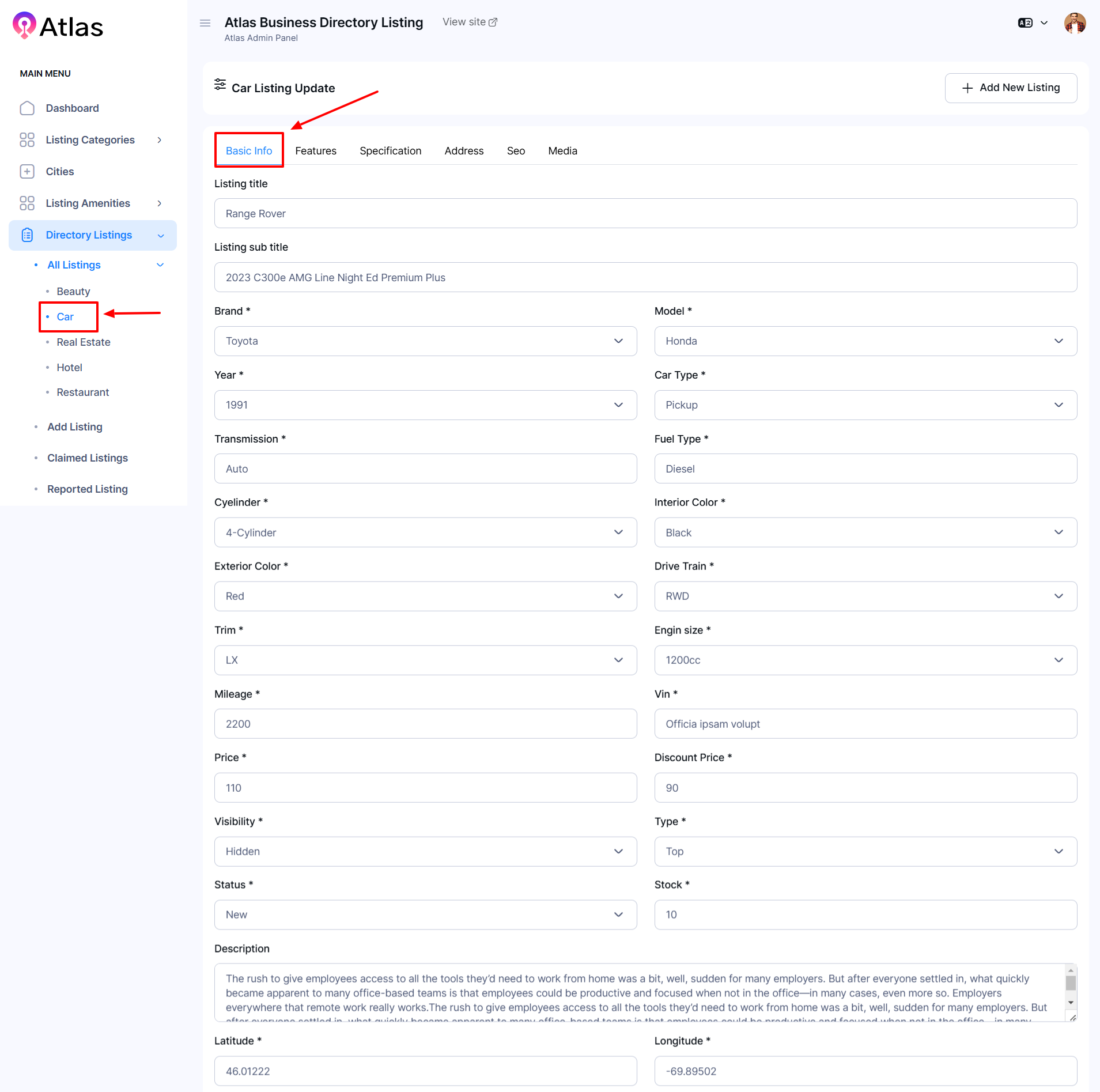The height and width of the screenshot is (1092, 1100).
Task: Expand the Listing Amenities menu
Action: point(159,203)
